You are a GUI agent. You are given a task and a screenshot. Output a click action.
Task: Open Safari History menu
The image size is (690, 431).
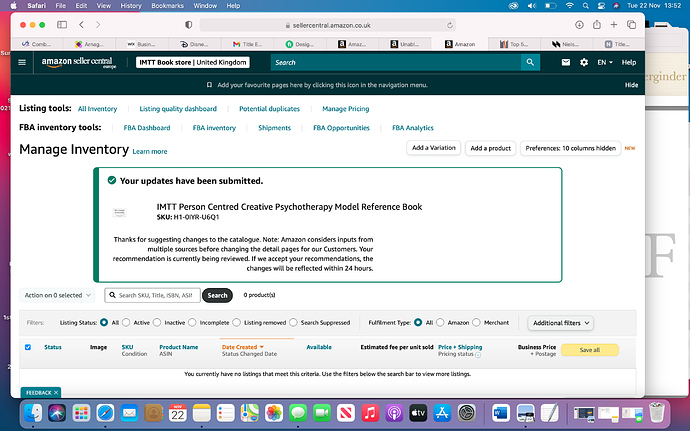[131, 6]
